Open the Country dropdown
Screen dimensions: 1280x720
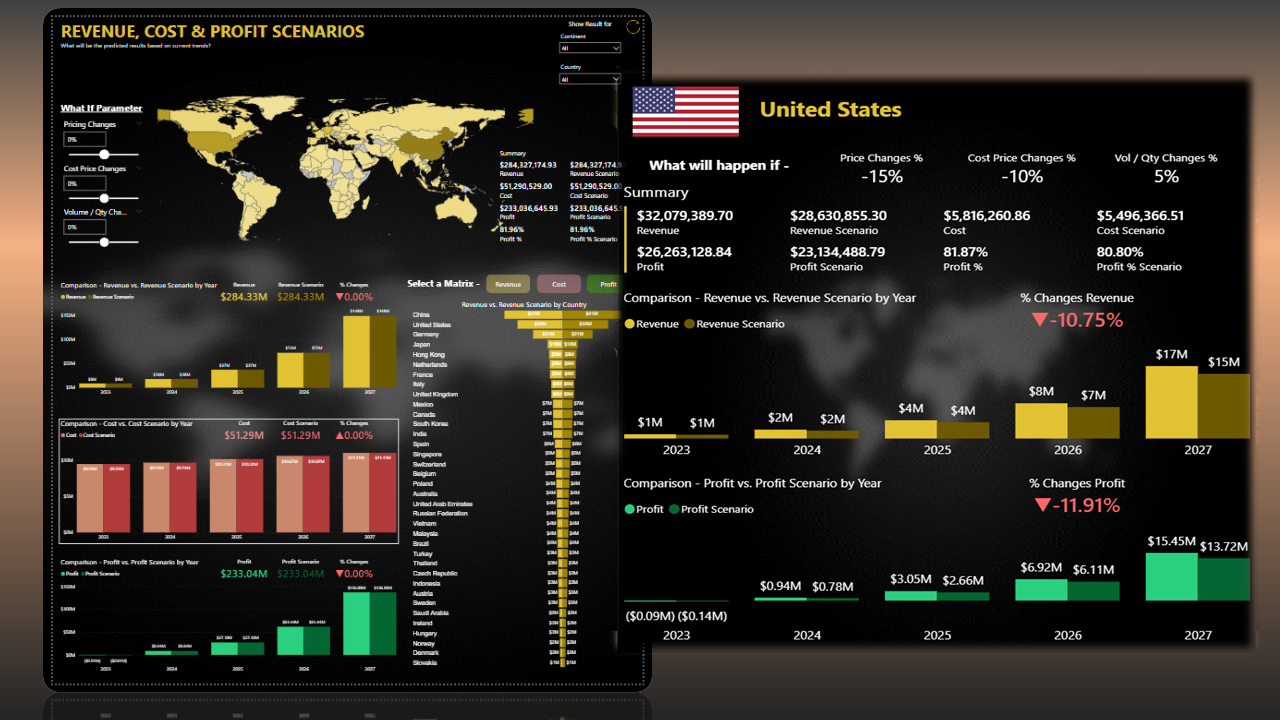pos(590,79)
